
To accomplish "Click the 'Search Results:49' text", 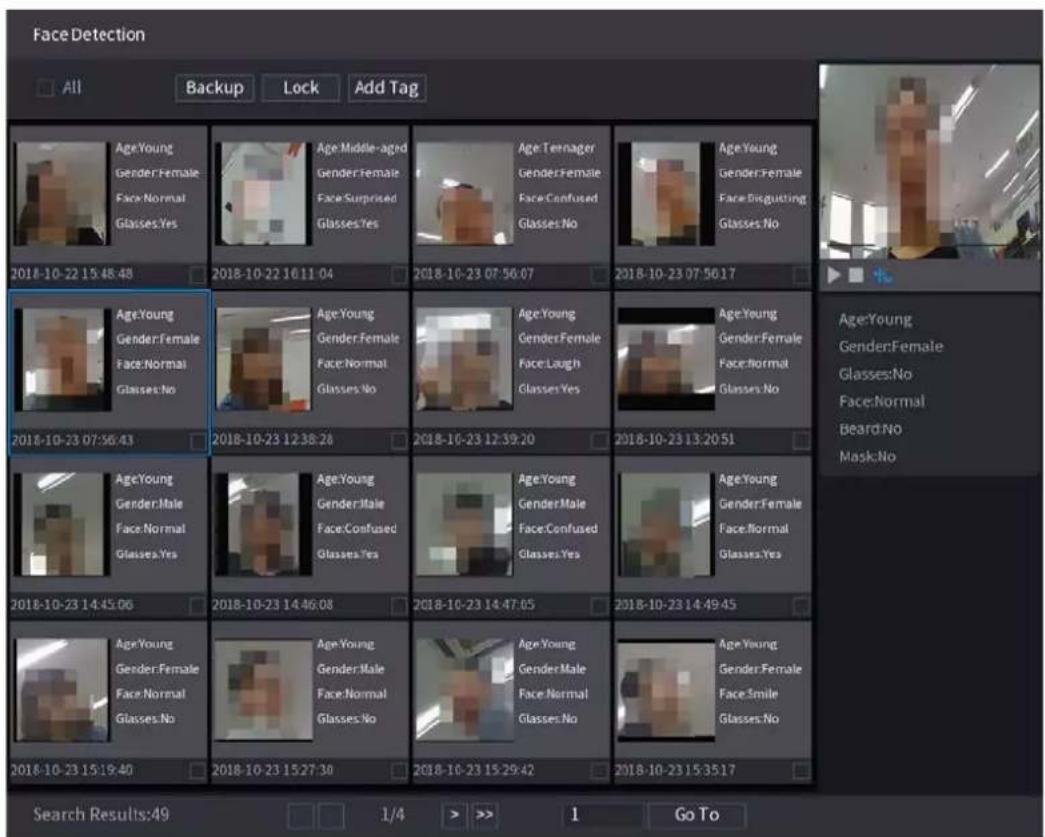I will (x=101, y=814).
